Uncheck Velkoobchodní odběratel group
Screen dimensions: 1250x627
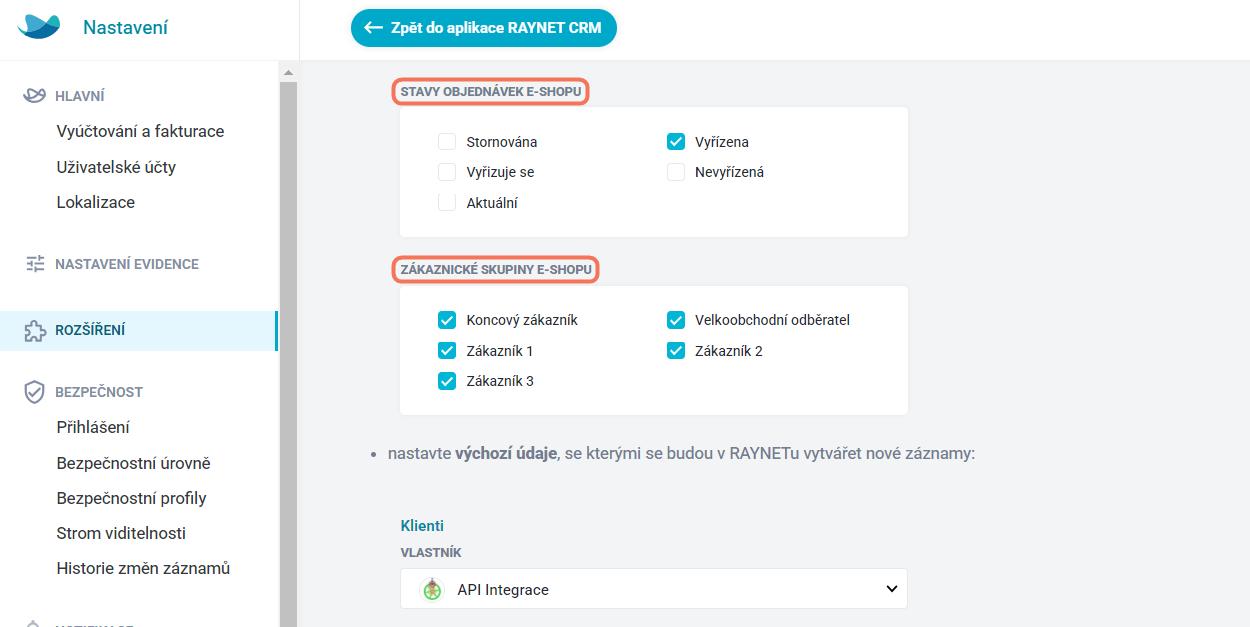pos(676,320)
